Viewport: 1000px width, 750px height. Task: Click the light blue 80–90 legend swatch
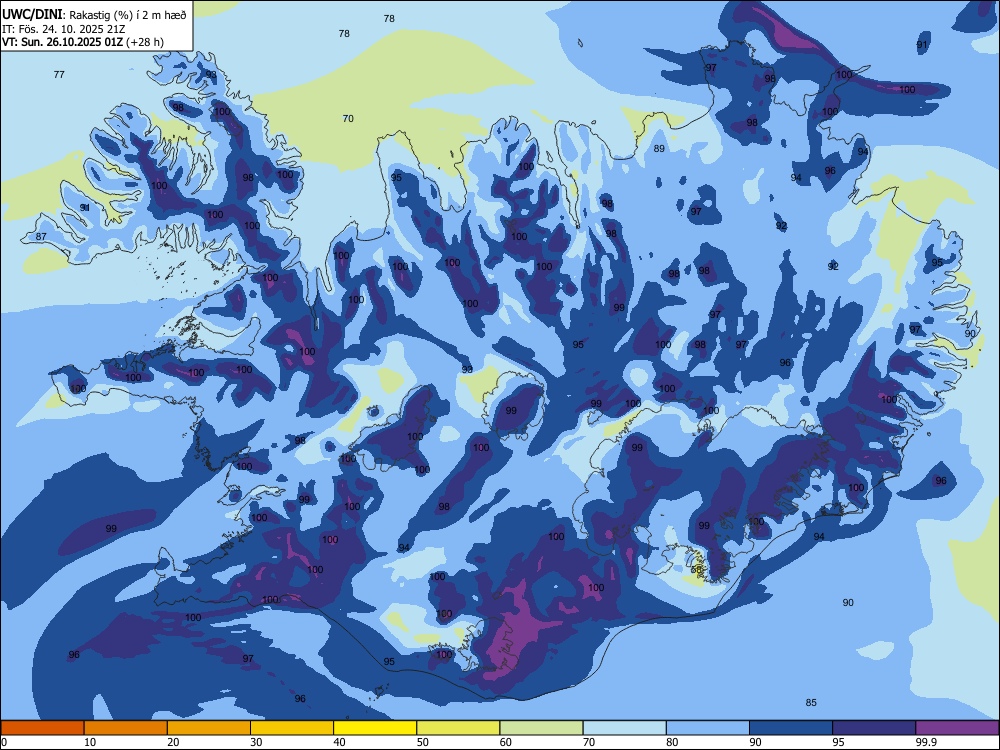point(708,728)
